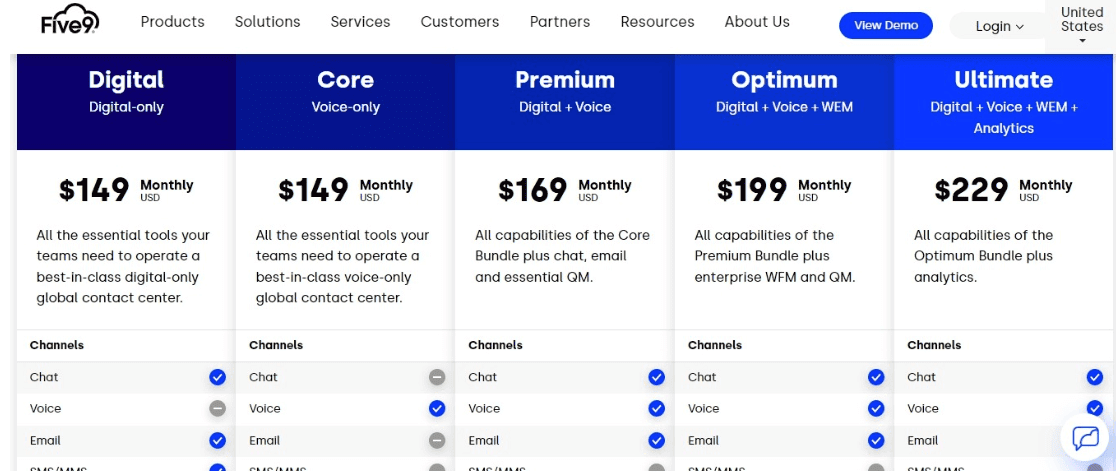The image size is (1116, 476).
Task: Expand the Login dropdown
Action: point(999,26)
